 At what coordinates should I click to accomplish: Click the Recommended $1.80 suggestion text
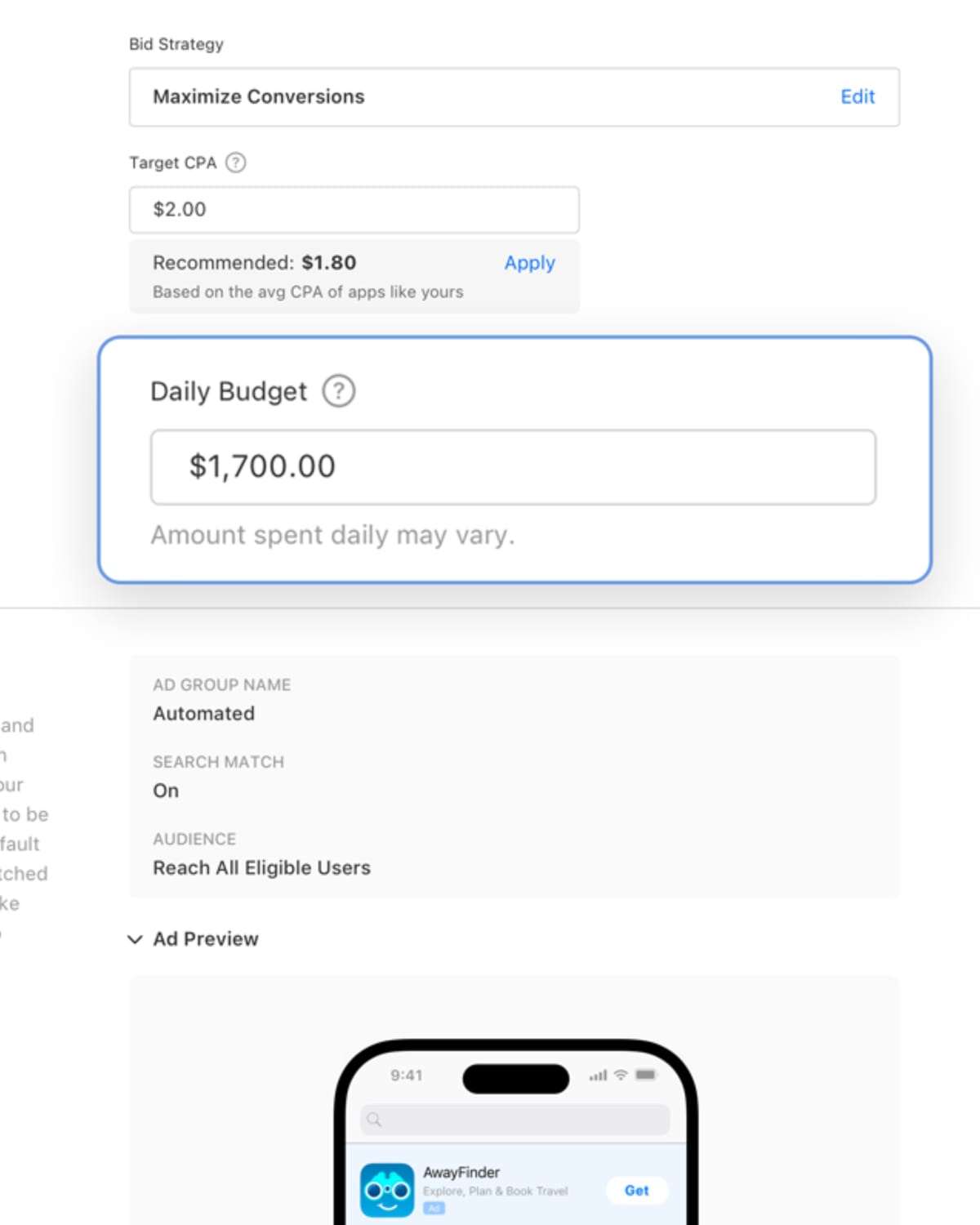click(x=253, y=262)
